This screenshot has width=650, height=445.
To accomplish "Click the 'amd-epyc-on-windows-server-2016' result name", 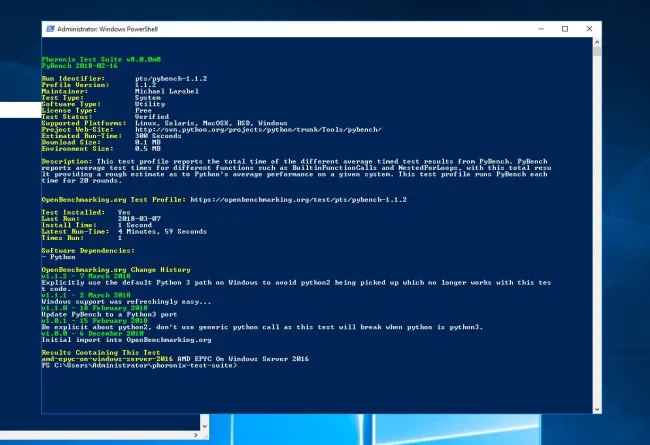I will coord(97,358).
